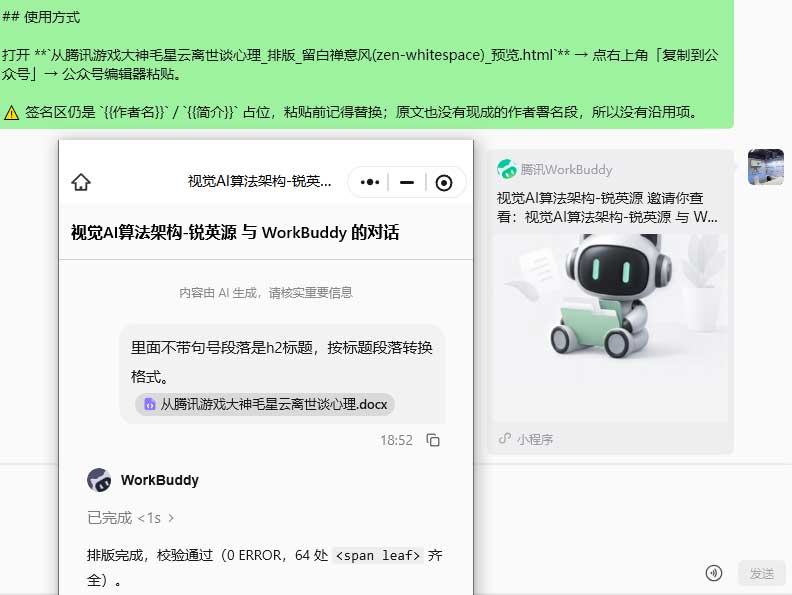Click the voice input icon beside 发送
The image size is (792, 595).
714,573
